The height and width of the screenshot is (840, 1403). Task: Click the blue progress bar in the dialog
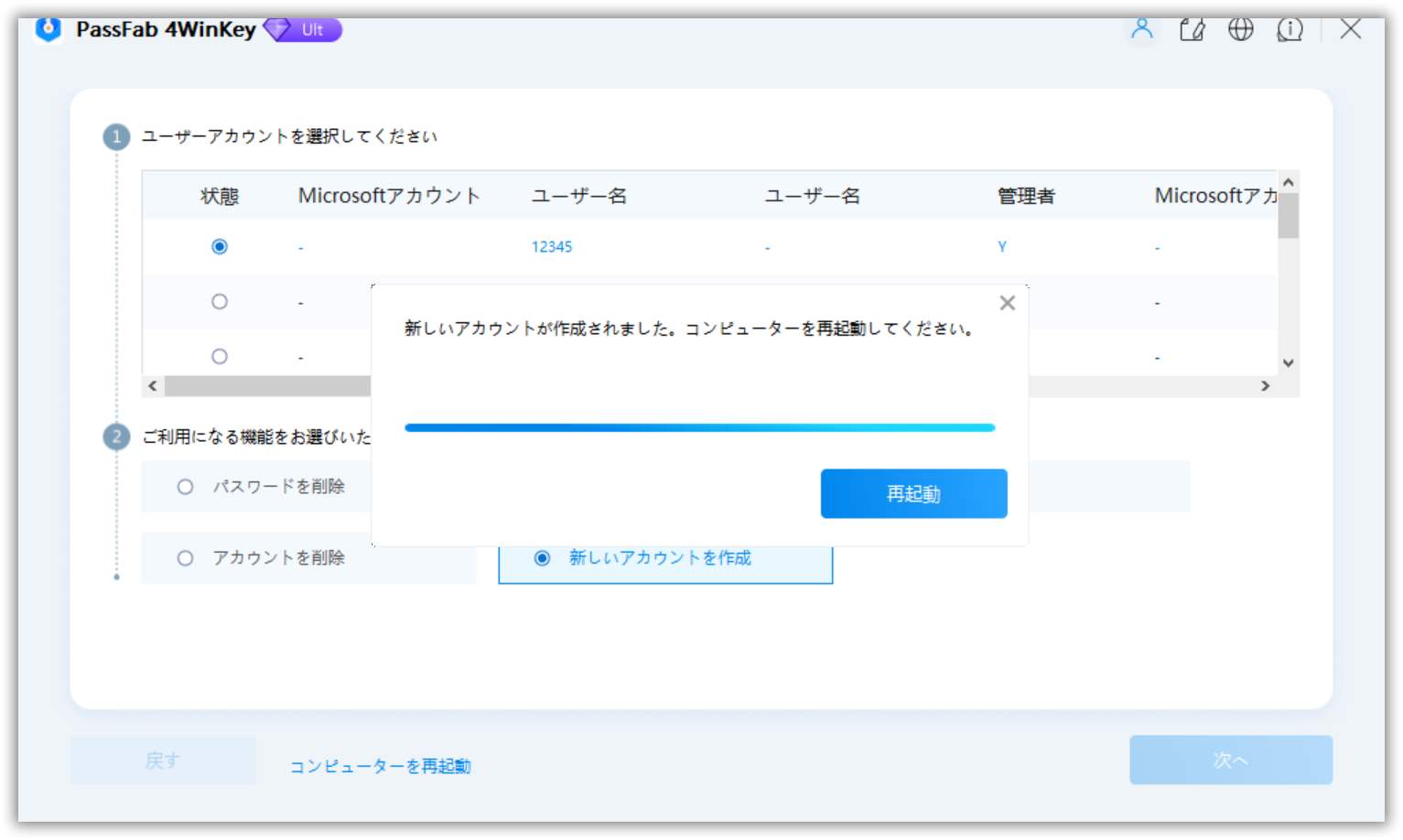pos(699,427)
